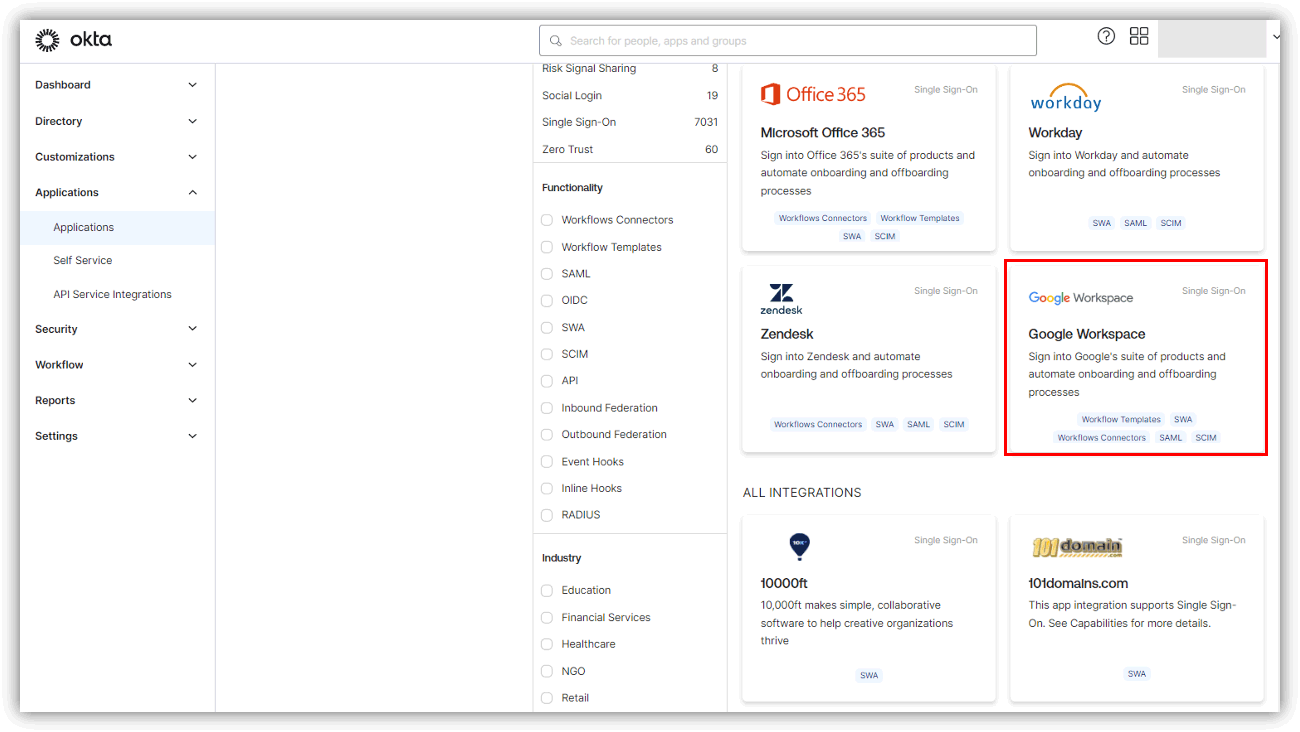Enable the SAML functionality filter
Screen dimensions: 1300x732
(x=547, y=274)
